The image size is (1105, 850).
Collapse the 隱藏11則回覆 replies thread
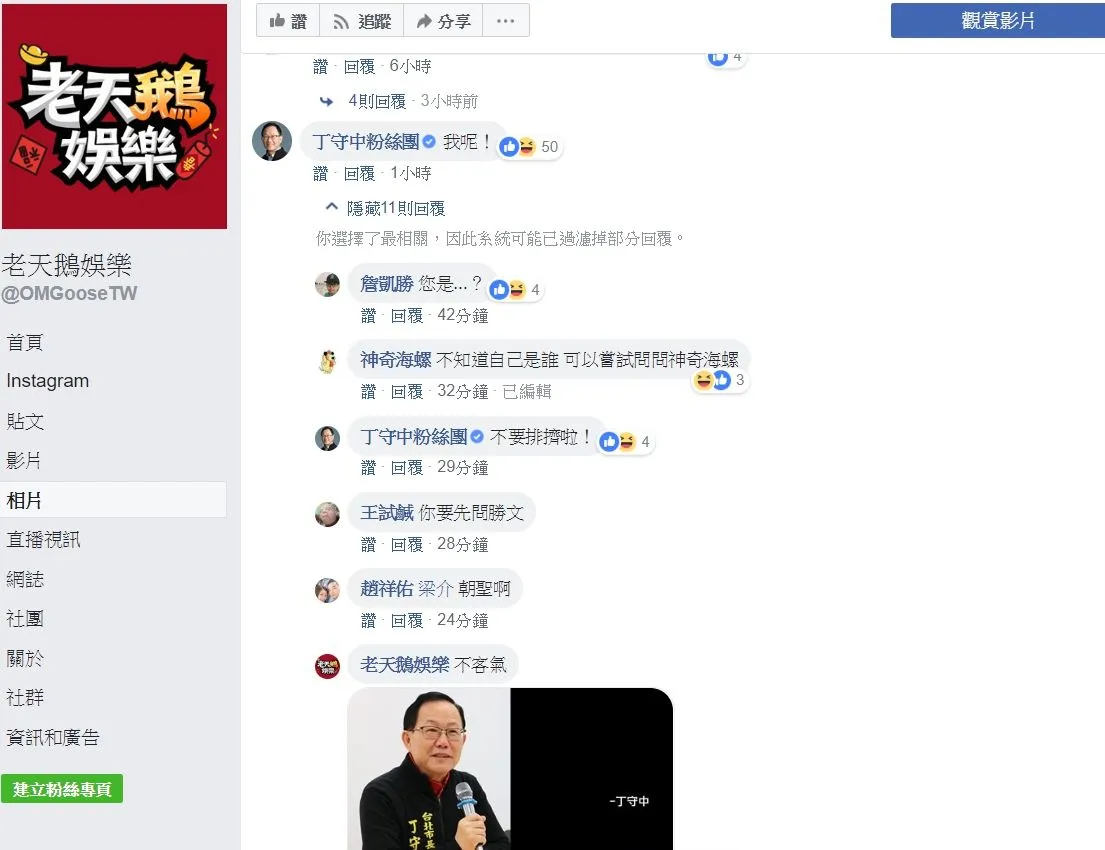click(385, 209)
